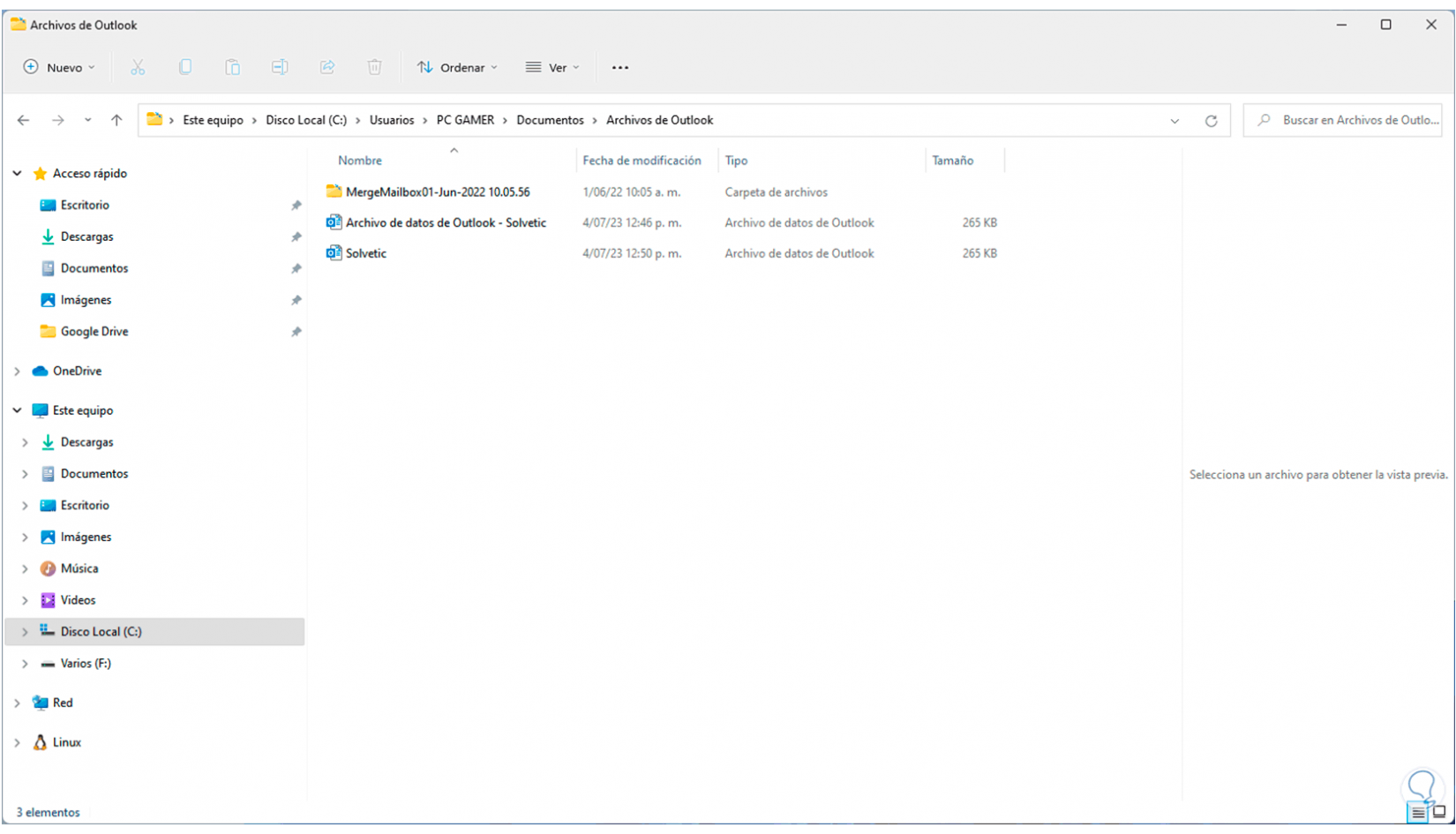The image size is (1456, 834).
Task: Open the three-dots more options menu
Action: coord(620,67)
